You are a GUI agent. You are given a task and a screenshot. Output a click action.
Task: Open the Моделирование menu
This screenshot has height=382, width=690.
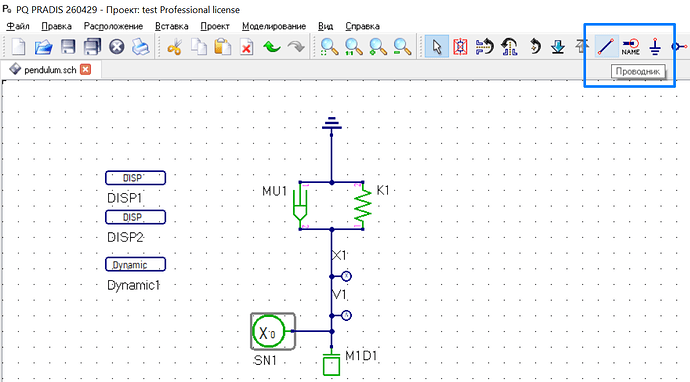[x=274, y=26]
